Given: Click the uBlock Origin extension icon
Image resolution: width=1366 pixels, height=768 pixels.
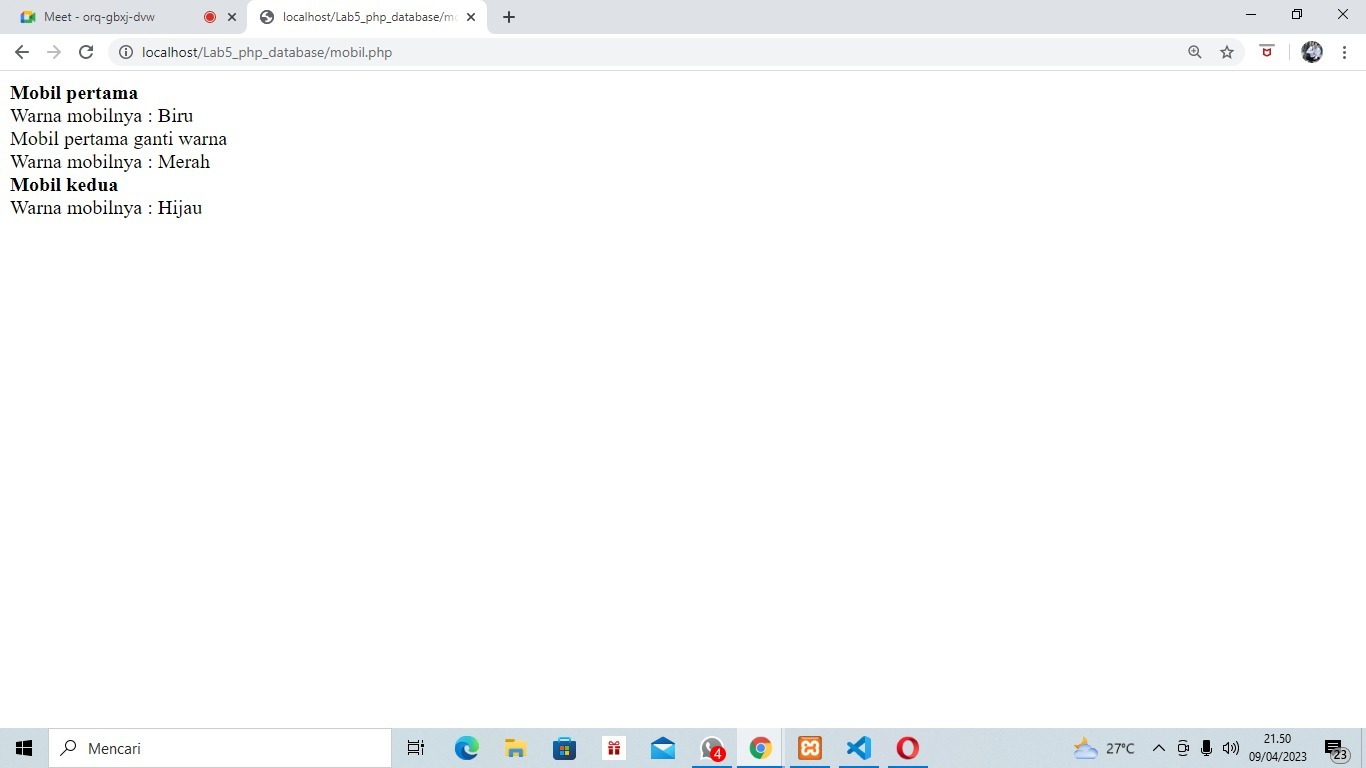Looking at the screenshot, I should coord(1266,52).
